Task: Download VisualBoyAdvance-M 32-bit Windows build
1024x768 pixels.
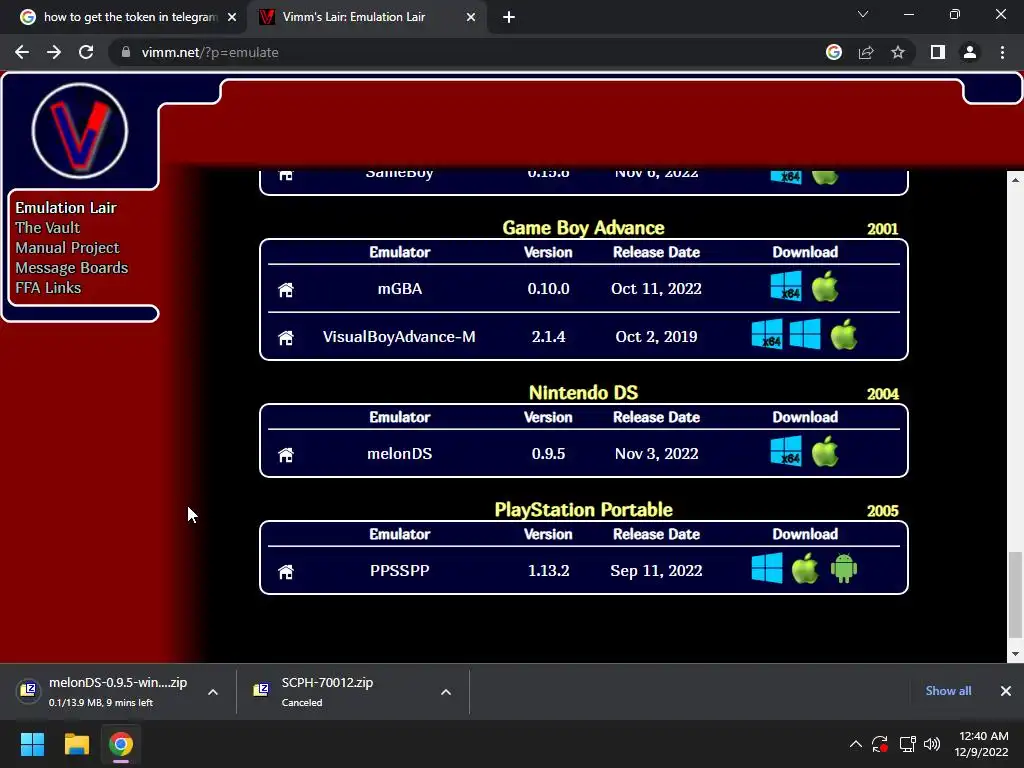Action: (x=805, y=334)
